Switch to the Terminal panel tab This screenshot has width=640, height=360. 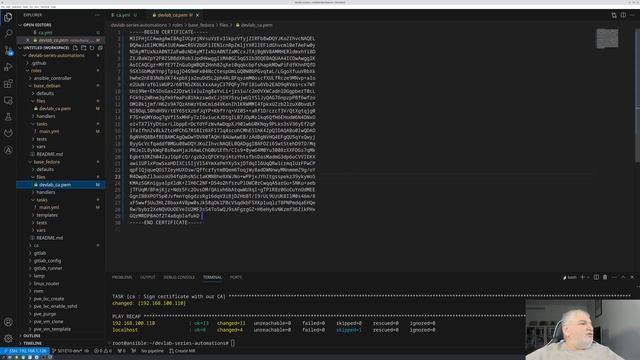click(x=212, y=277)
